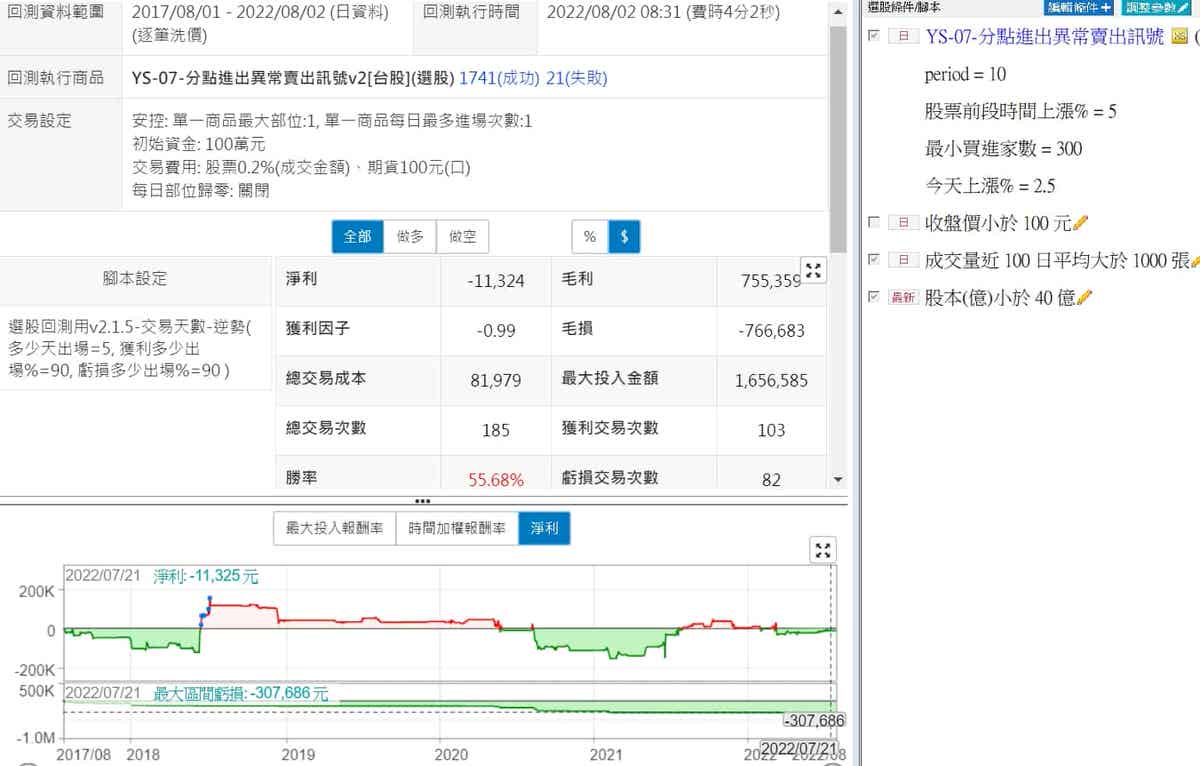Viewport: 1200px width, 766px height.
Task: Expand the profit chart to fullscreen
Action: [822, 550]
